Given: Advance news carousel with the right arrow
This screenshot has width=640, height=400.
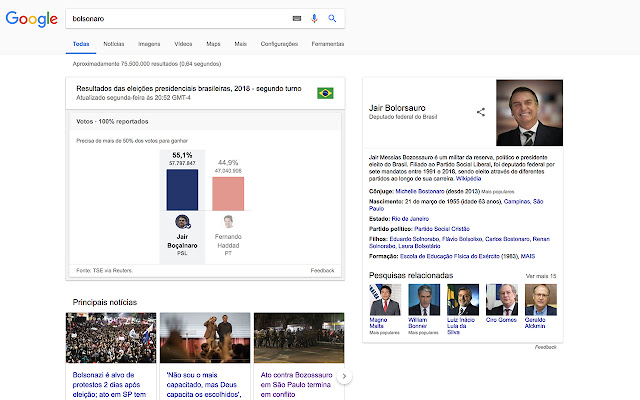Looking at the screenshot, I should [x=344, y=376].
